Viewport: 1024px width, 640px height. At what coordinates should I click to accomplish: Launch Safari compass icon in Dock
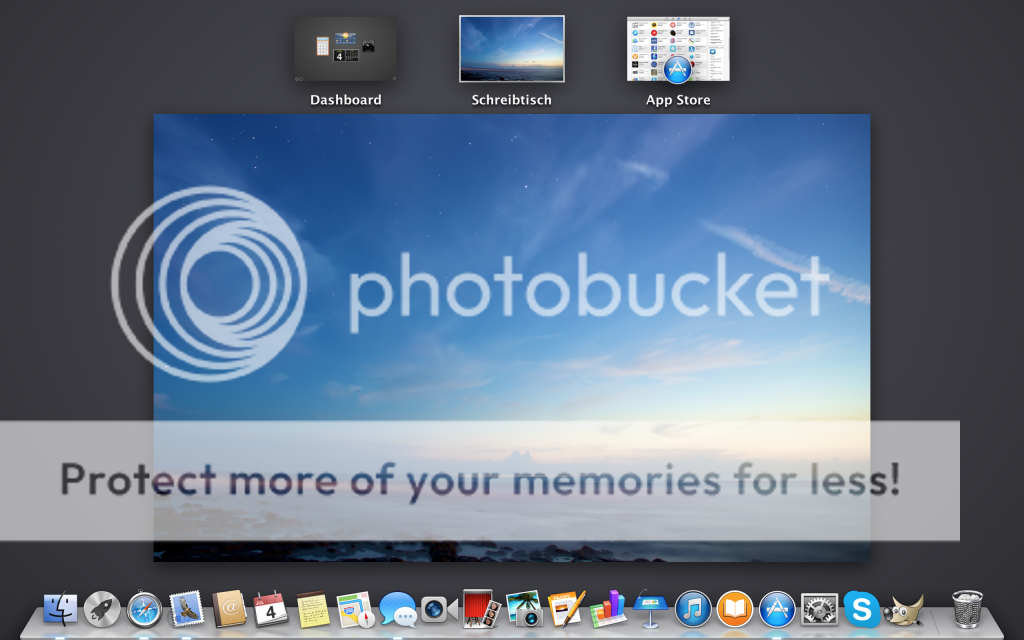[144, 609]
